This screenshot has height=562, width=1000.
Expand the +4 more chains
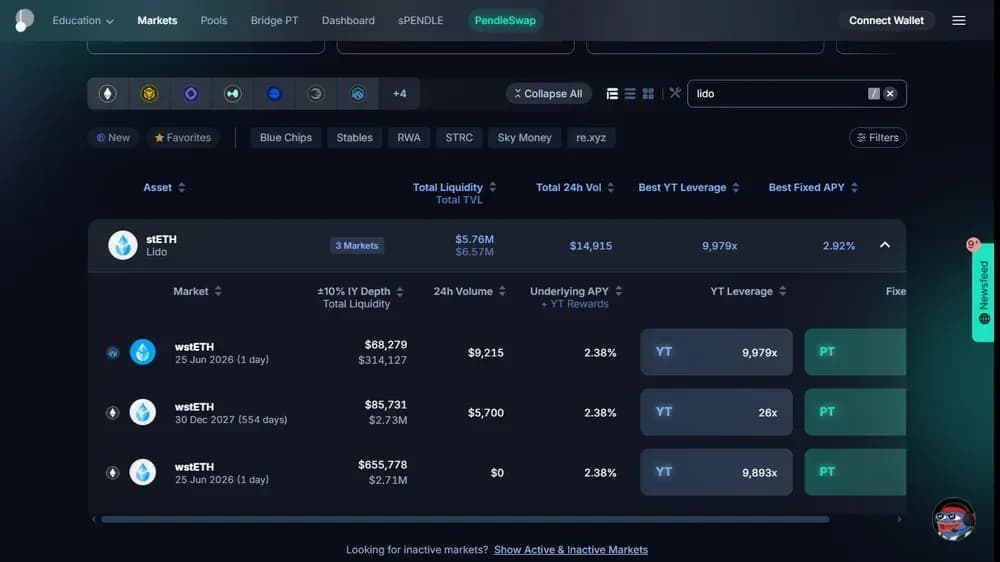pyautogui.click(x=399, y=94)
